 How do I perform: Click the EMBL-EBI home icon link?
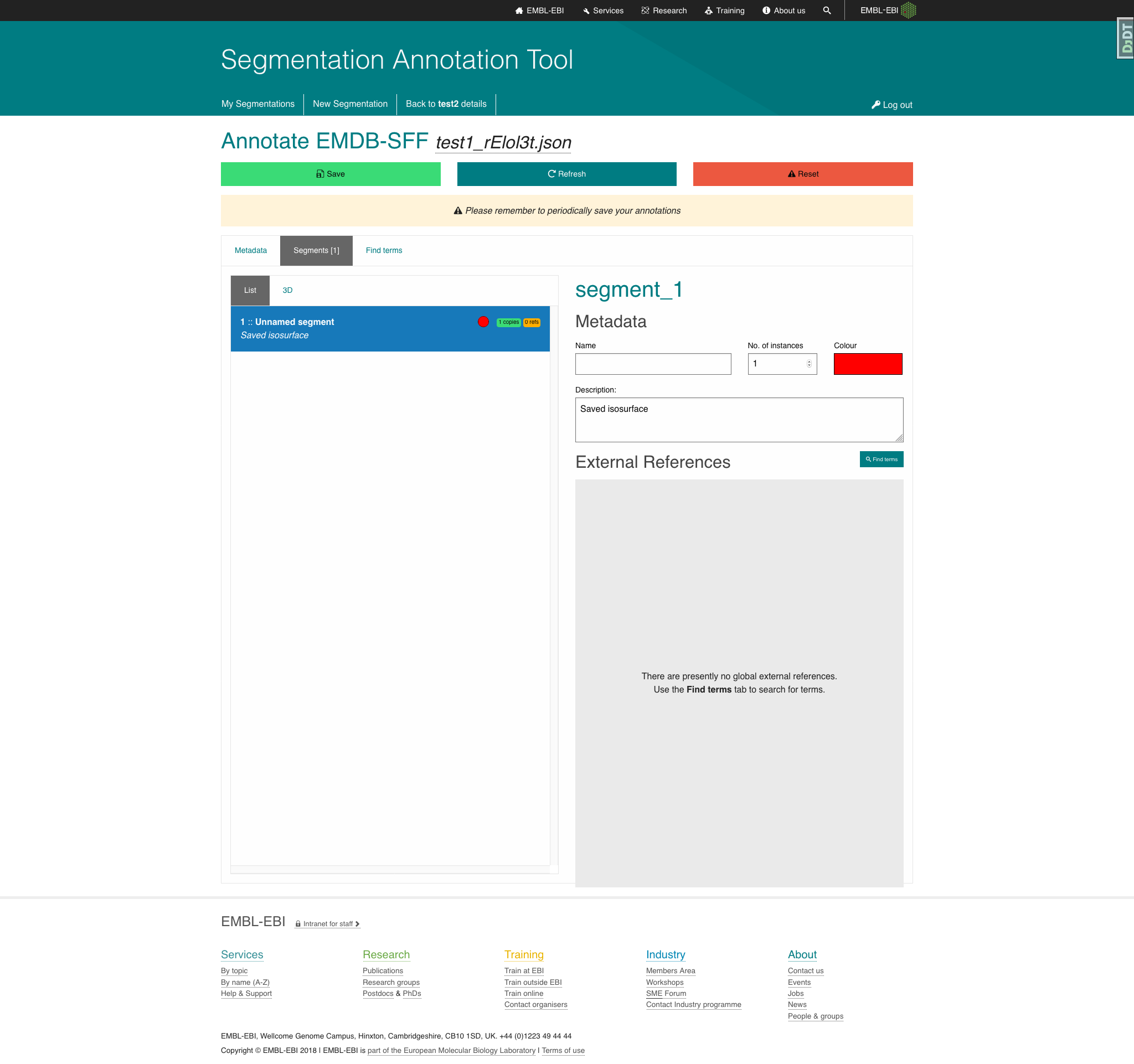click(x=539, y=11)
